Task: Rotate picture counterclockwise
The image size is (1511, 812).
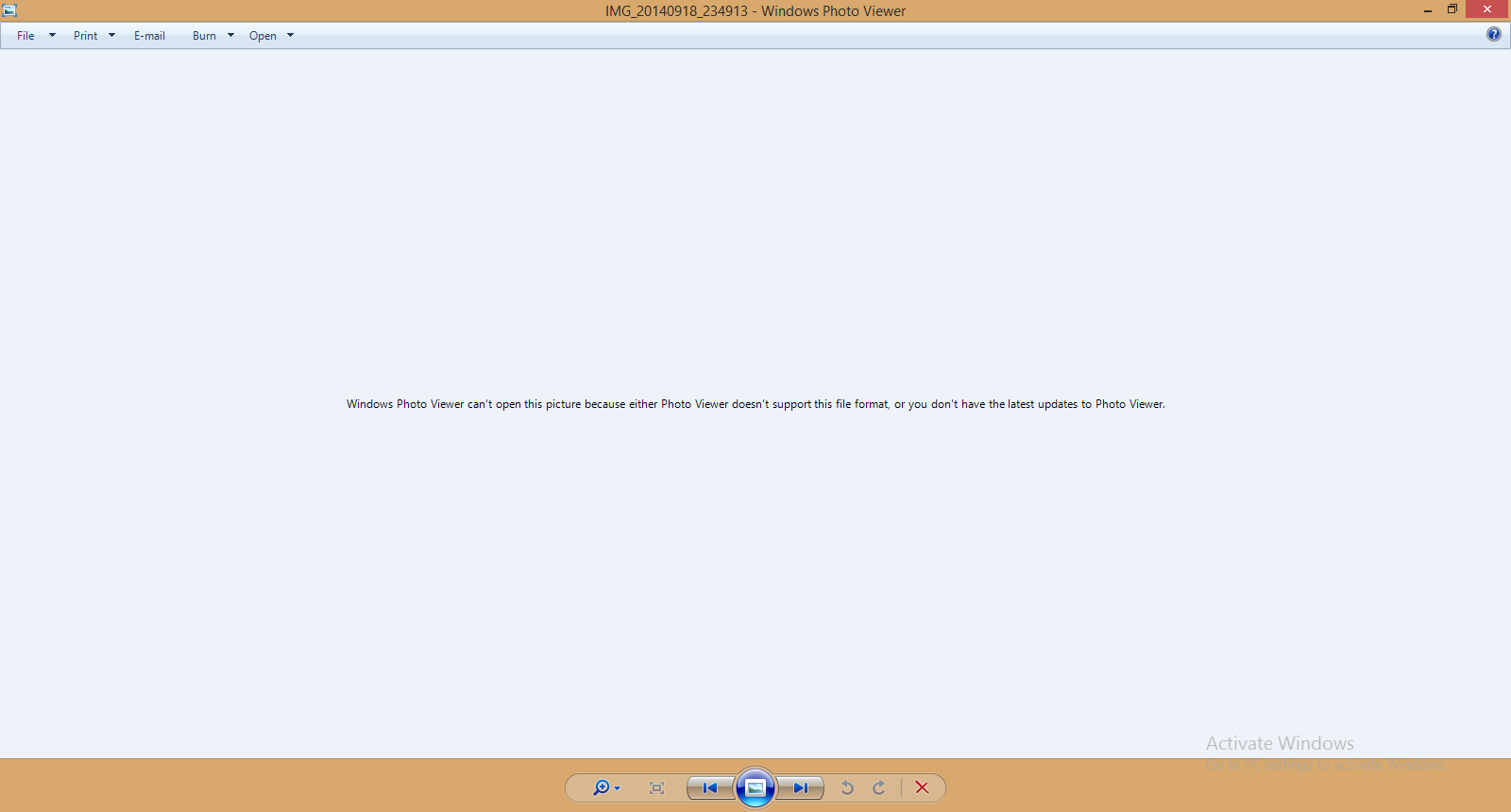Action: click(x=848, y=787)
